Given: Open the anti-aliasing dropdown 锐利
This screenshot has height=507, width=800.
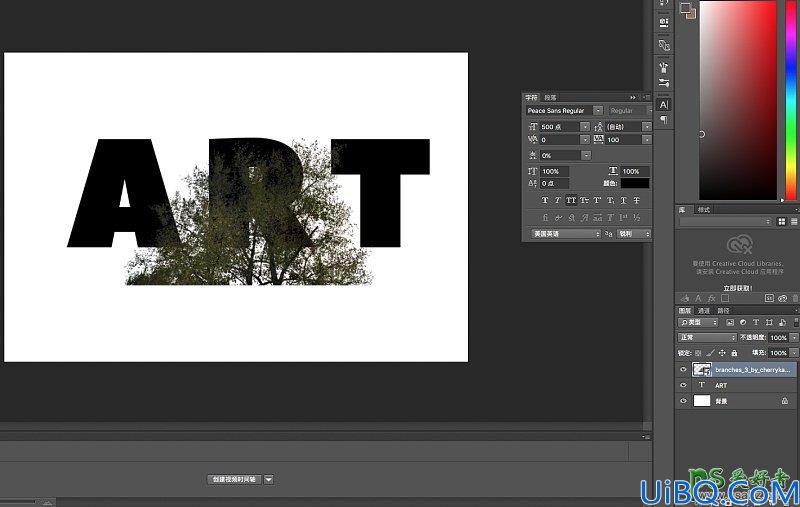Looking at the screenshot, I should click(633, 234).
